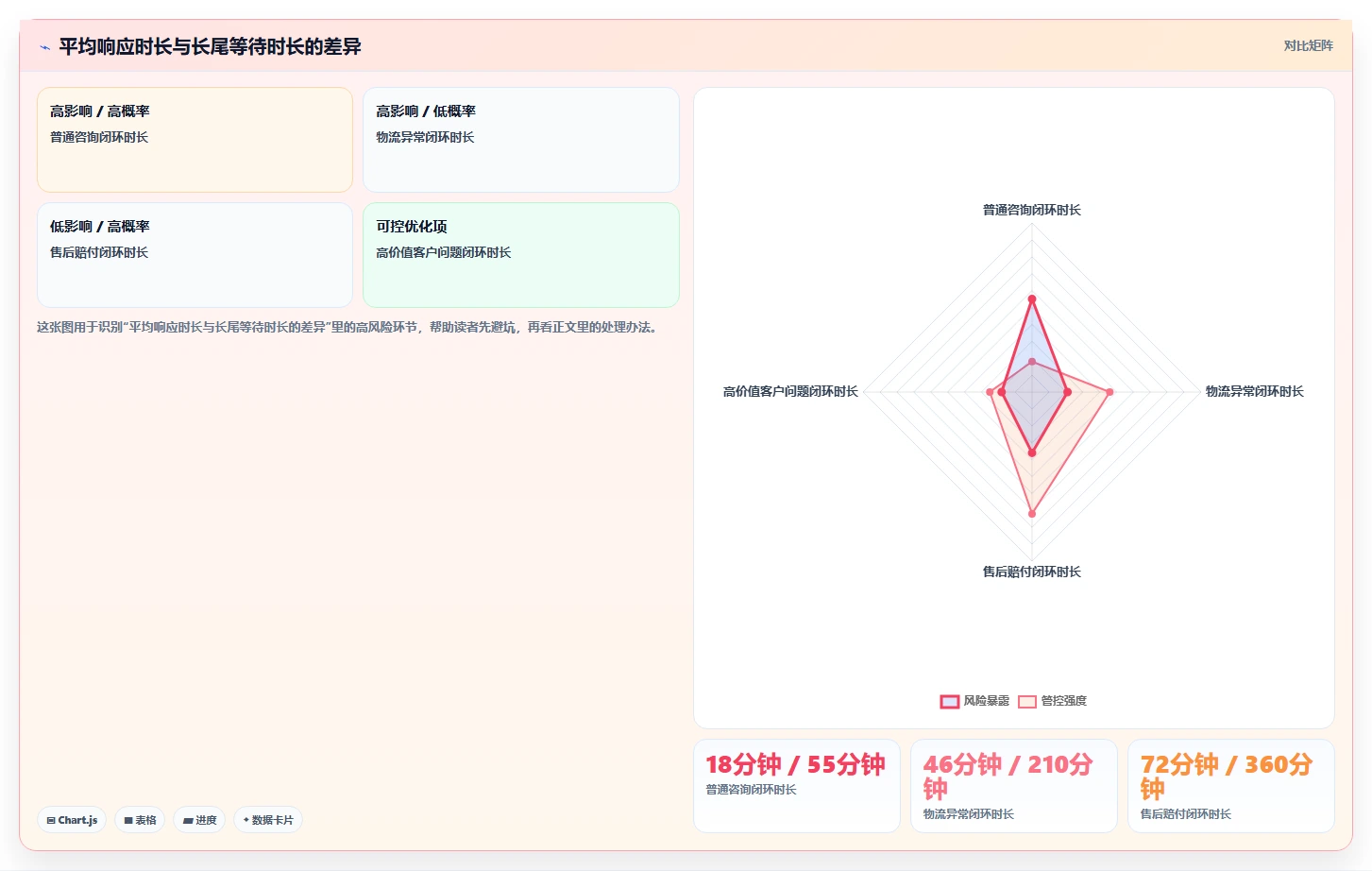Click radar axis label 高价值客户问题闭环时长

pos(790,391)
